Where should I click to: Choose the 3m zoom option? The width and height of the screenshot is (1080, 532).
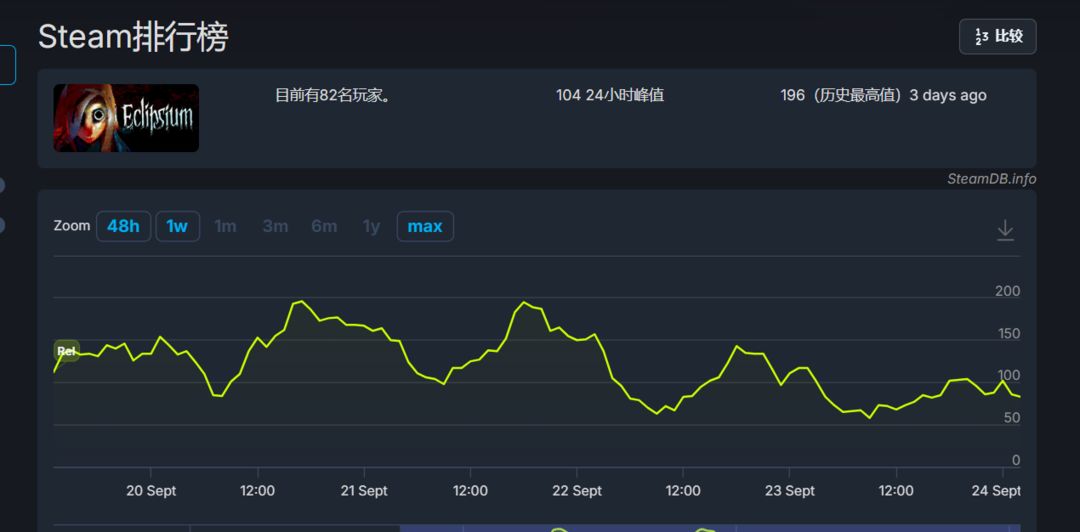click(x=275, y=226)
